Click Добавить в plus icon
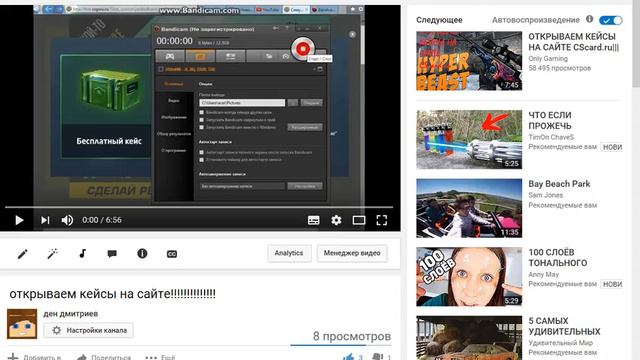 click(x=13, y=357)
